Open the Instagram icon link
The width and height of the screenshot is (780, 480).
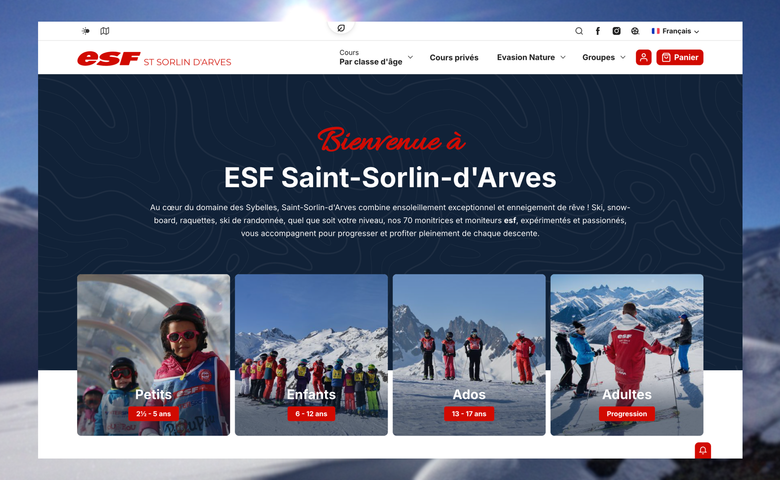(x=616, y=31)
